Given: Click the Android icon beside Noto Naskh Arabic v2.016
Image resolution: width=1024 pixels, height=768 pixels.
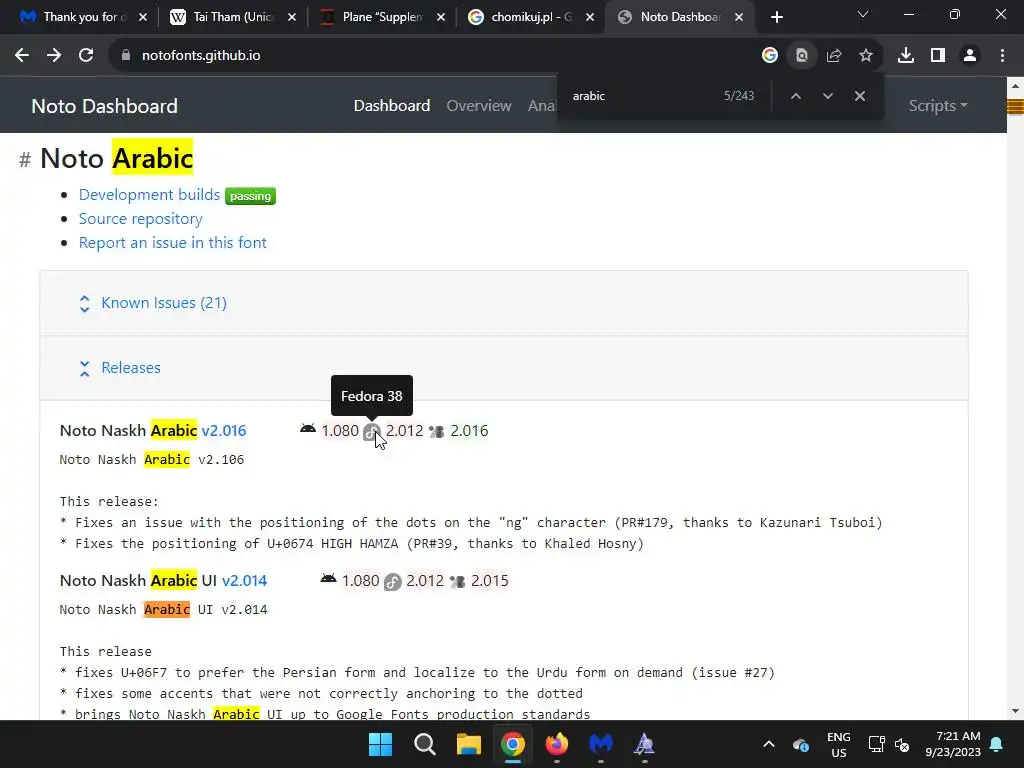Looking at the screenshot, I should pos(308,429).
